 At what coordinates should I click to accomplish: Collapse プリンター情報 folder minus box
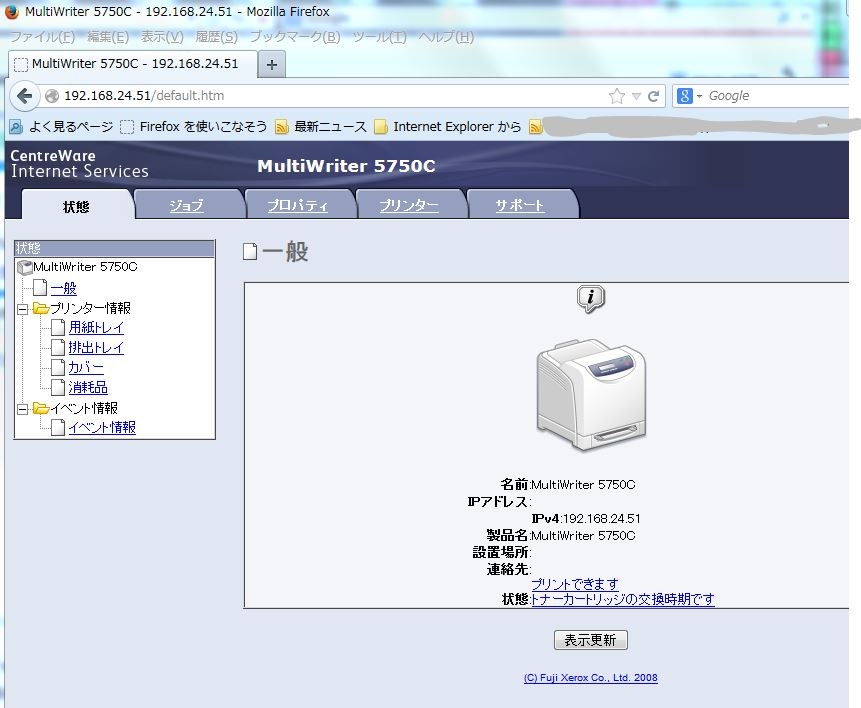23,309
